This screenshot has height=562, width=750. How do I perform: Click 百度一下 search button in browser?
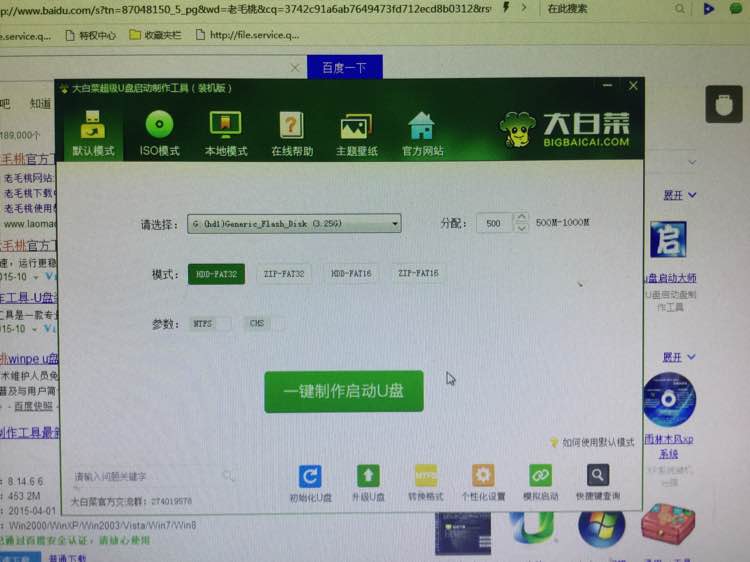click(344, 67)
